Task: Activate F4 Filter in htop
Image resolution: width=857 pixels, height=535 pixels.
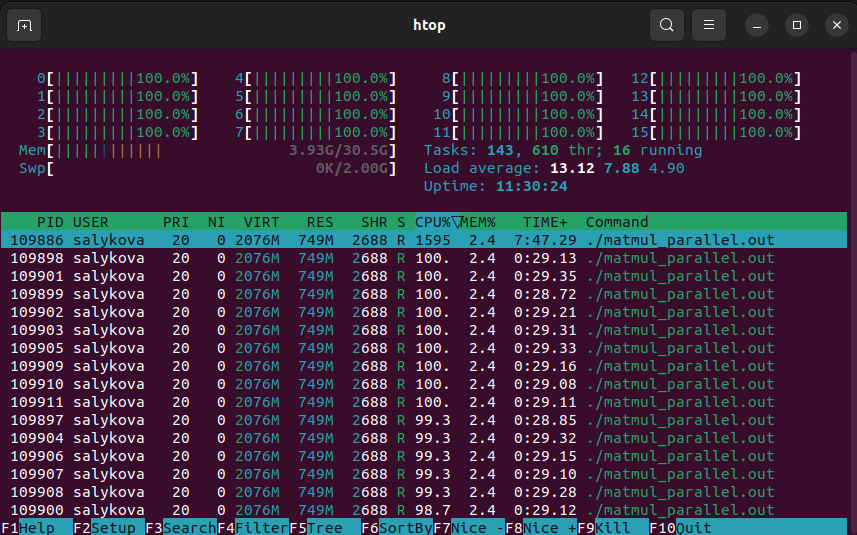Action: [253, 528]
